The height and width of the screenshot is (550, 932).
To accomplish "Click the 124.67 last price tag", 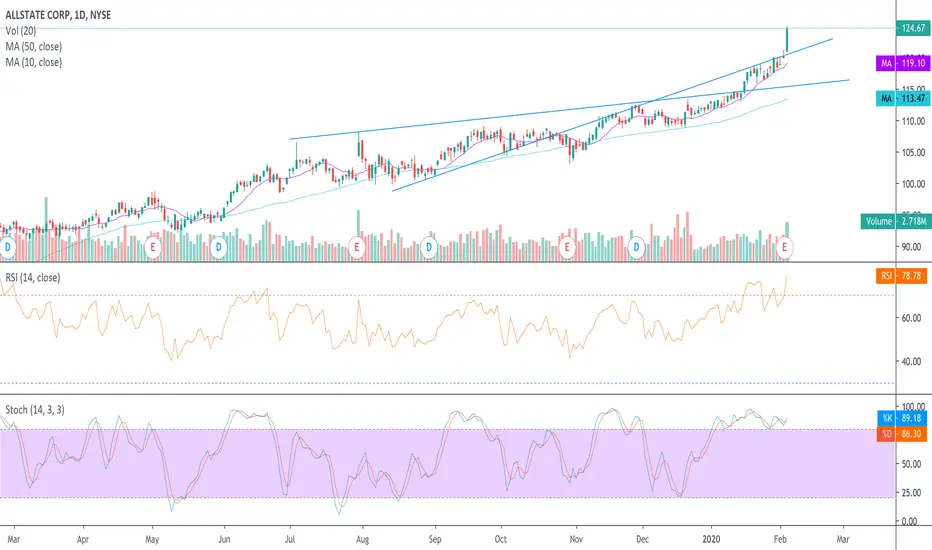I will click(913, 28).
